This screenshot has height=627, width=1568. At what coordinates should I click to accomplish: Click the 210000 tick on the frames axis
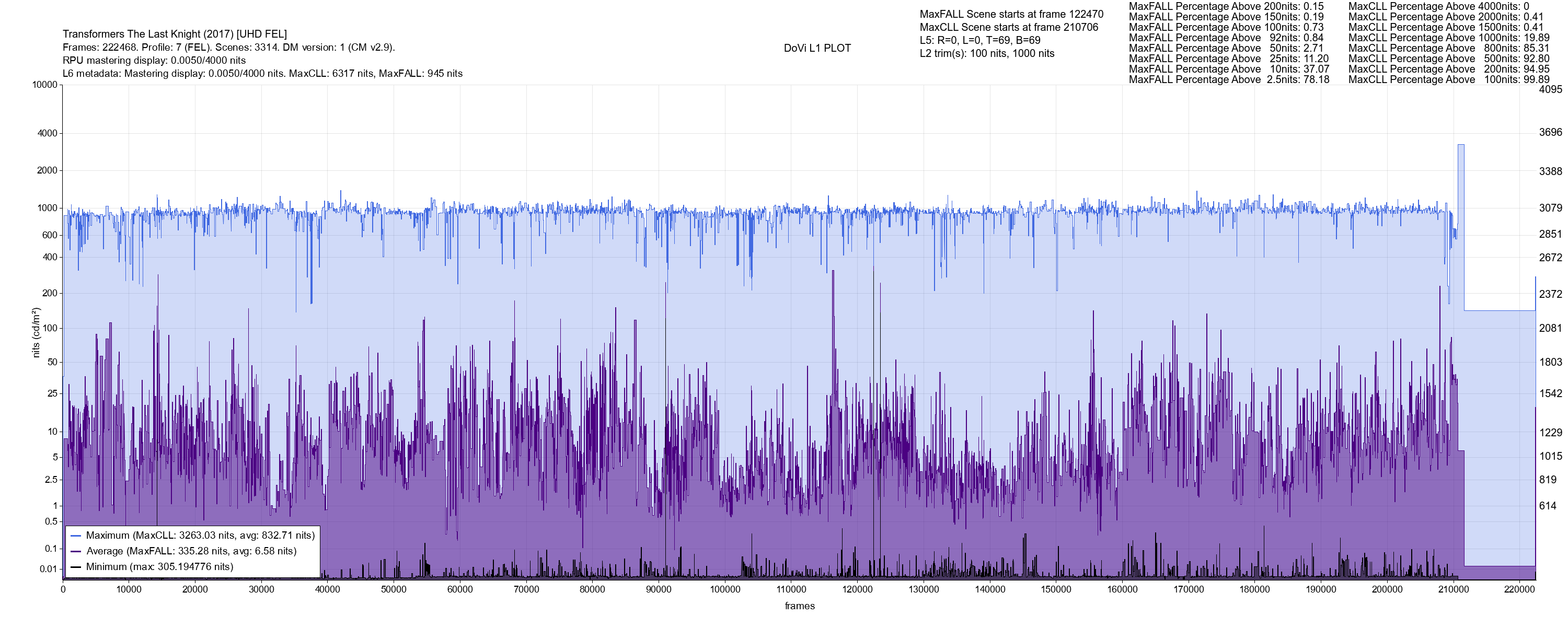pos(1454,589)
